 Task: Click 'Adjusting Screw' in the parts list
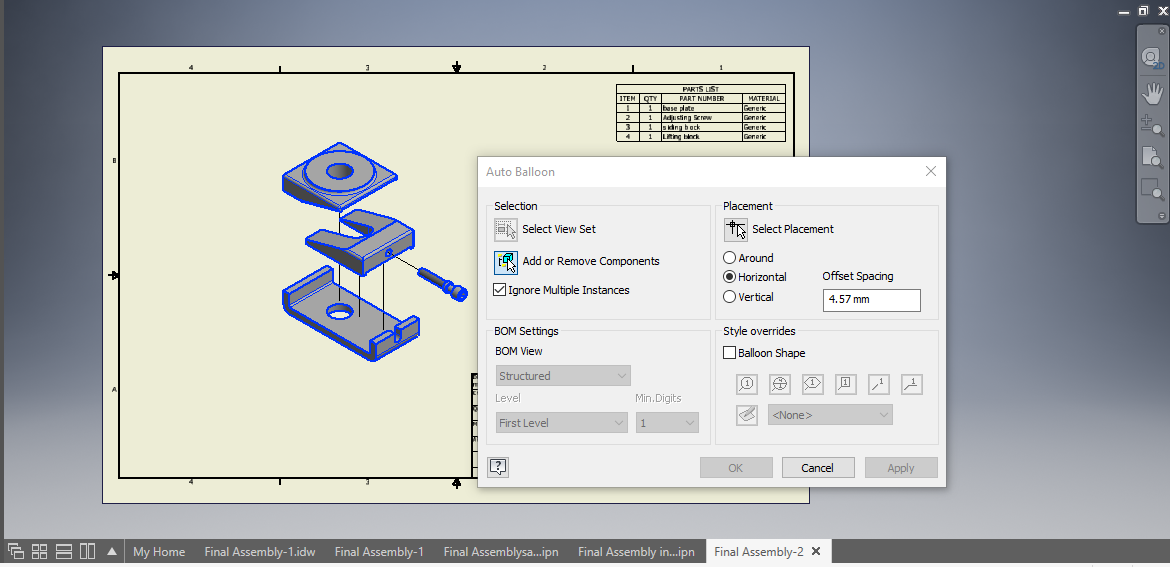[x=686, y=118]
